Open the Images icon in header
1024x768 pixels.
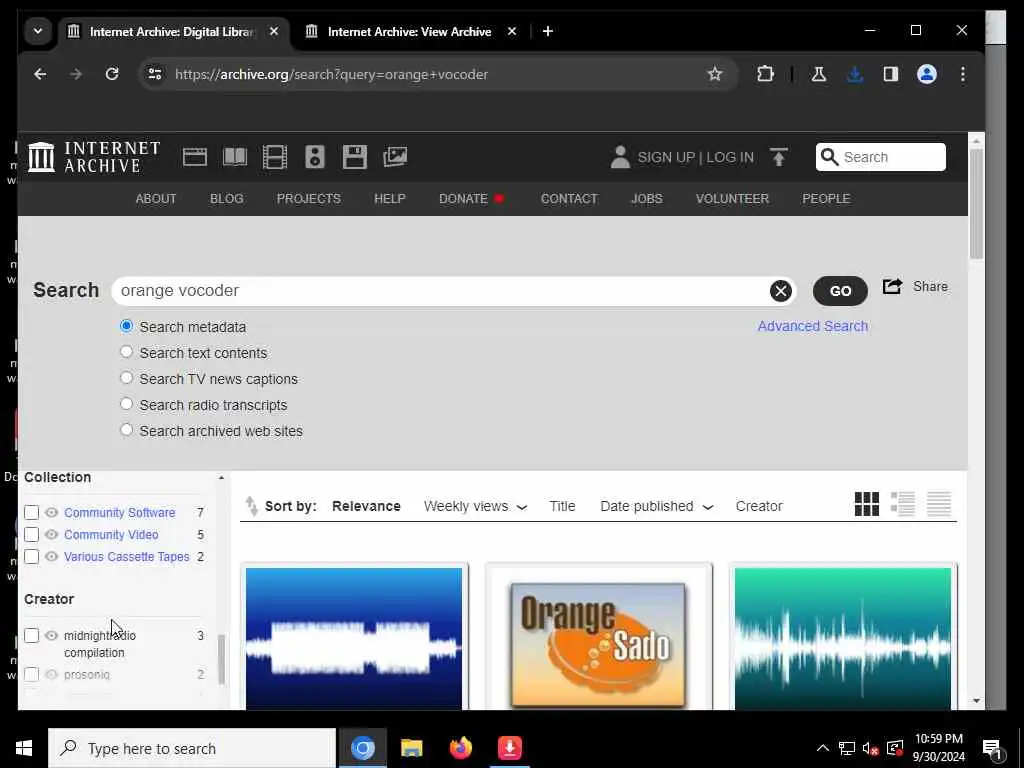coord(395,157)
